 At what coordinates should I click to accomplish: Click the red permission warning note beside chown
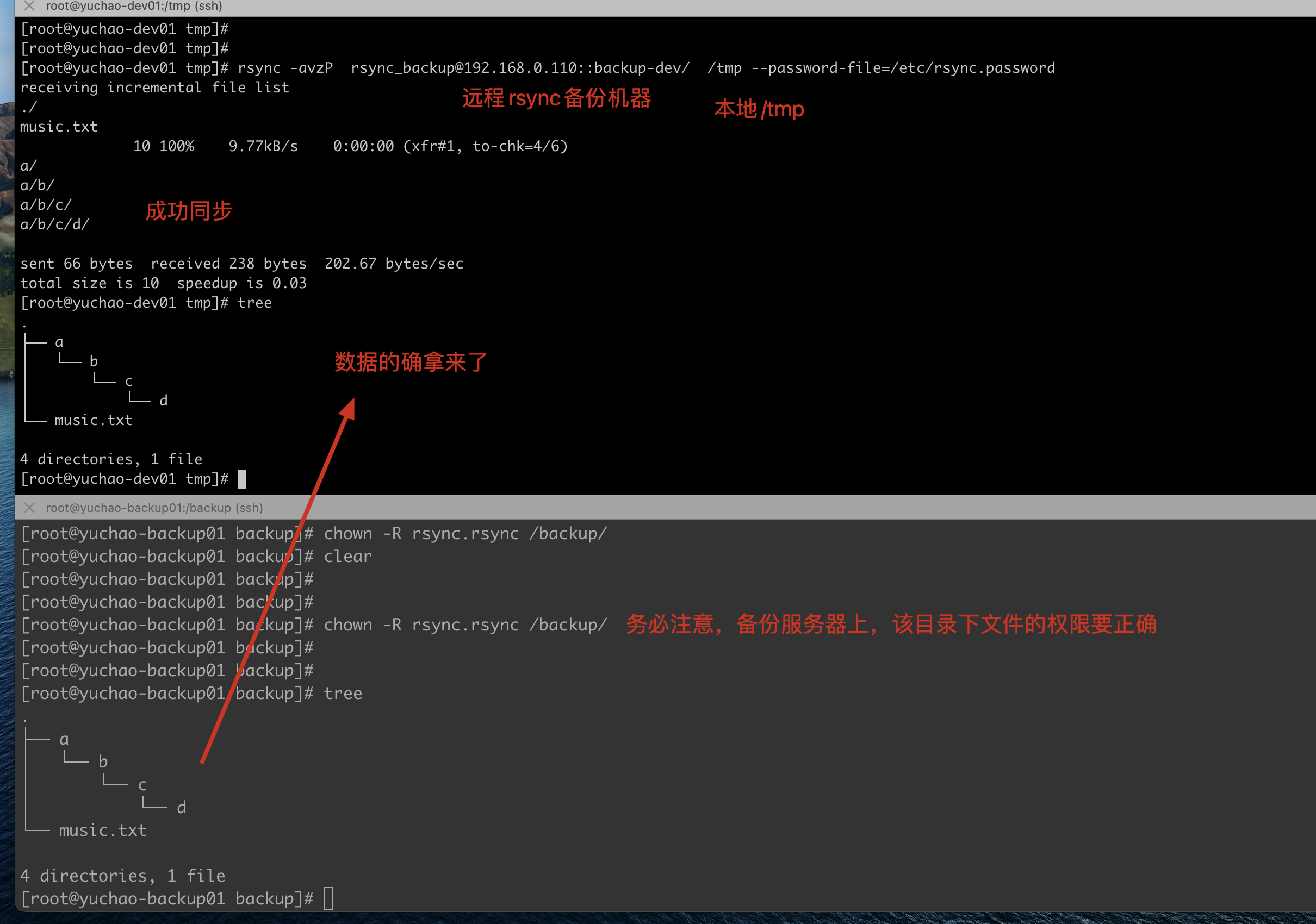pyautogui.click(x=890, y=624)
